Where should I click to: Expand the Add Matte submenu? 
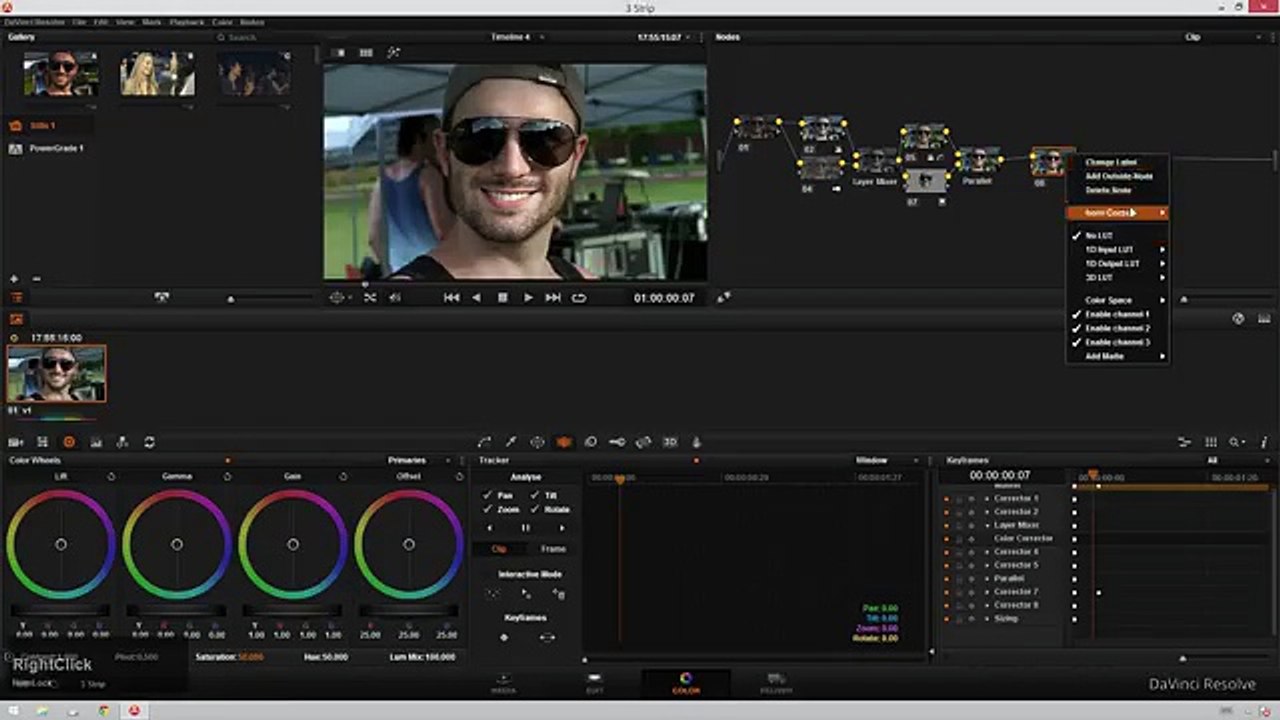(1117, 357)
